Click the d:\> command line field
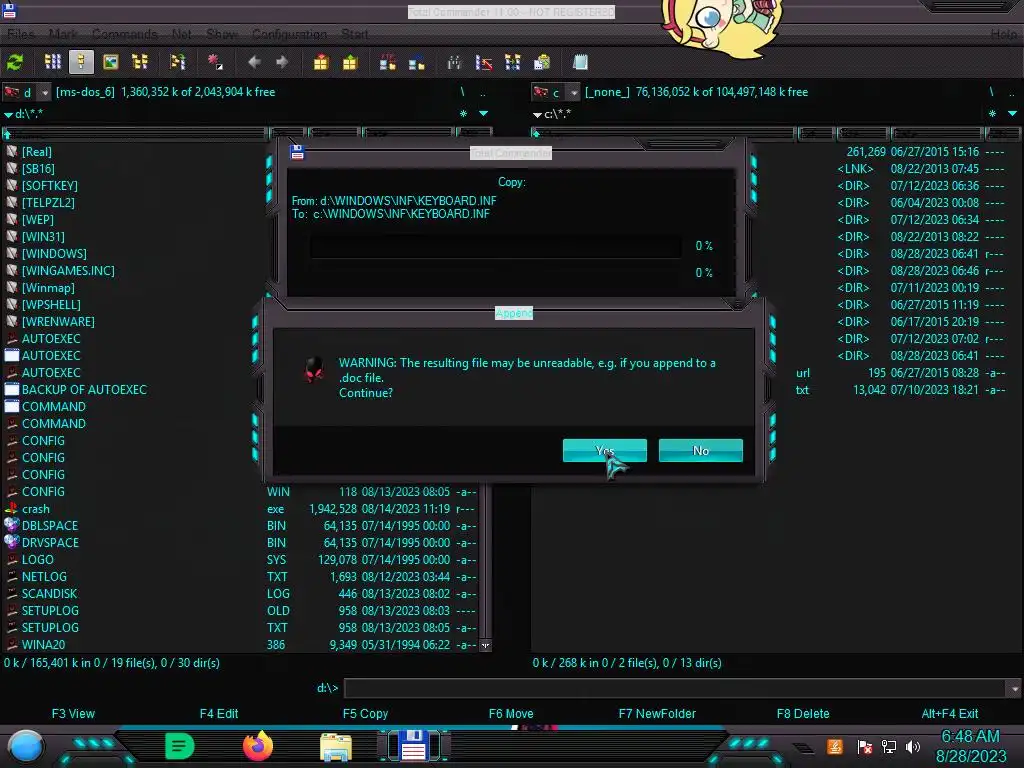Viewport: 1024px width, 768px height. (x=676, y=688)
